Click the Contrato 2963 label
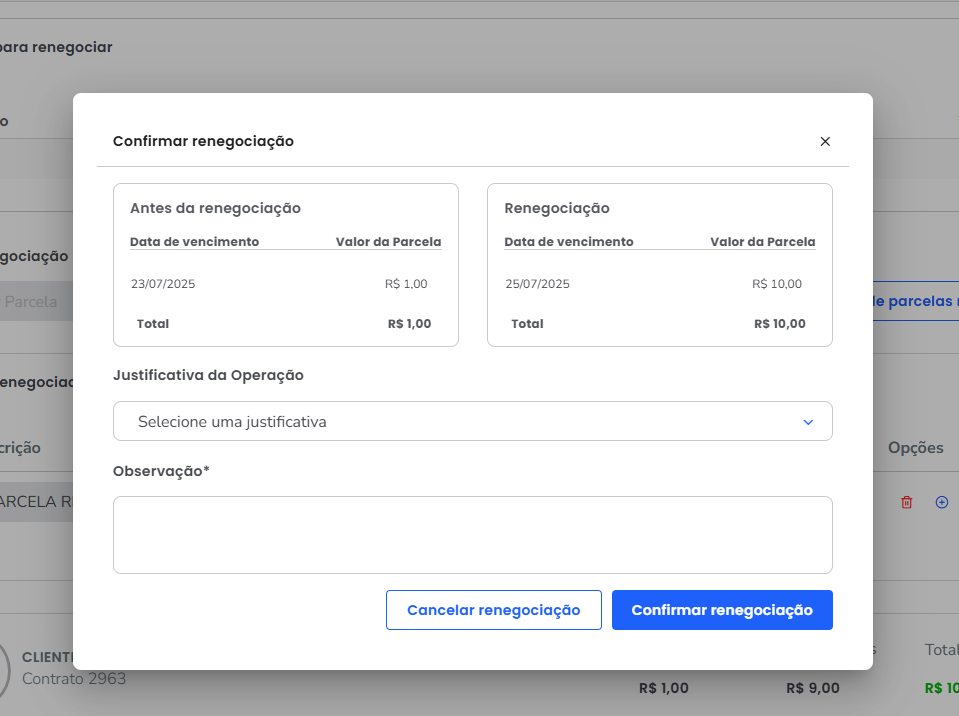 pos(74,679)
